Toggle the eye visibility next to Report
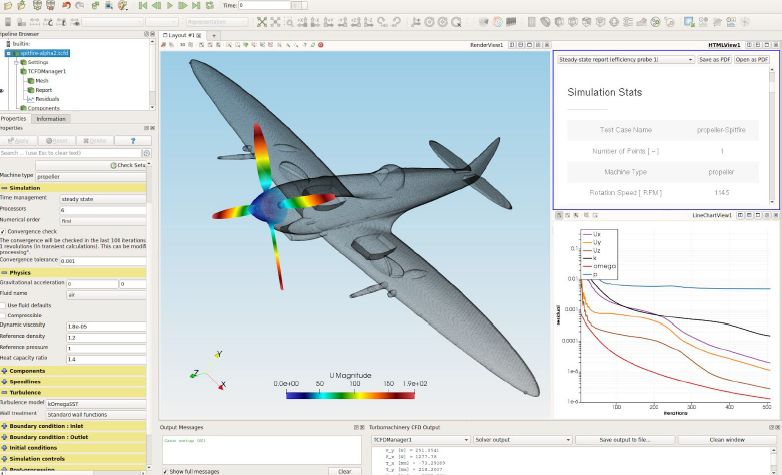Viewport: 782px width, 475px height. tap(1, 90)
